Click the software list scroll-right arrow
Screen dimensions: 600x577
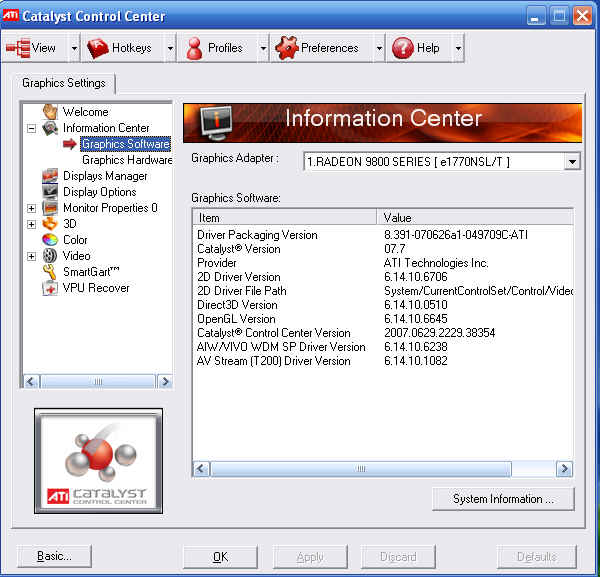(564, 469)
